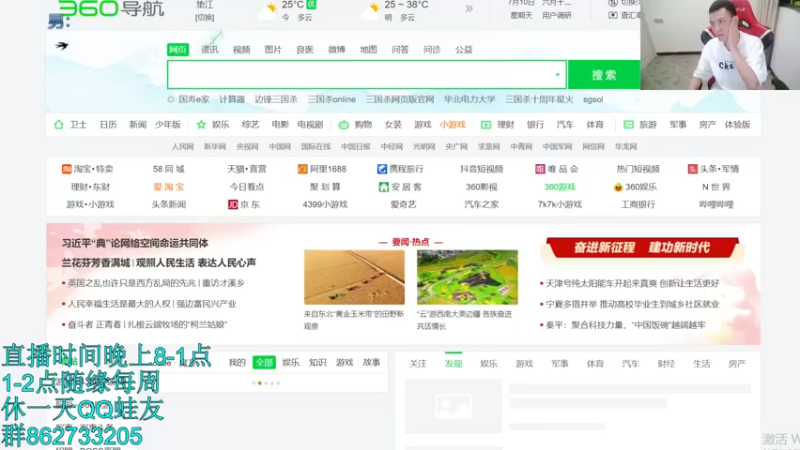Open the 少年版 nav link
Image resolution: width=800 pixels, height=450 pixels.
point(168,124)
